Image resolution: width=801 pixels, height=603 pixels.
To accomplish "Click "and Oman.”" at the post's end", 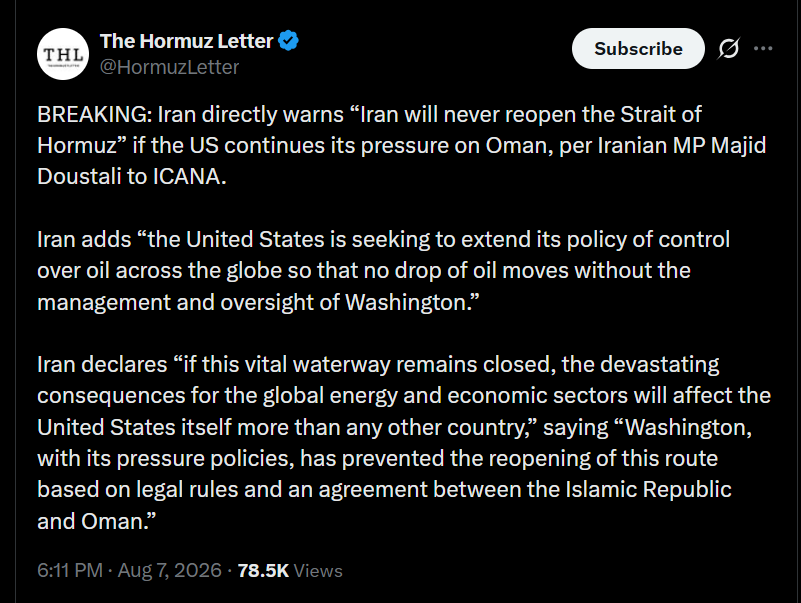I will coord(97,521).
